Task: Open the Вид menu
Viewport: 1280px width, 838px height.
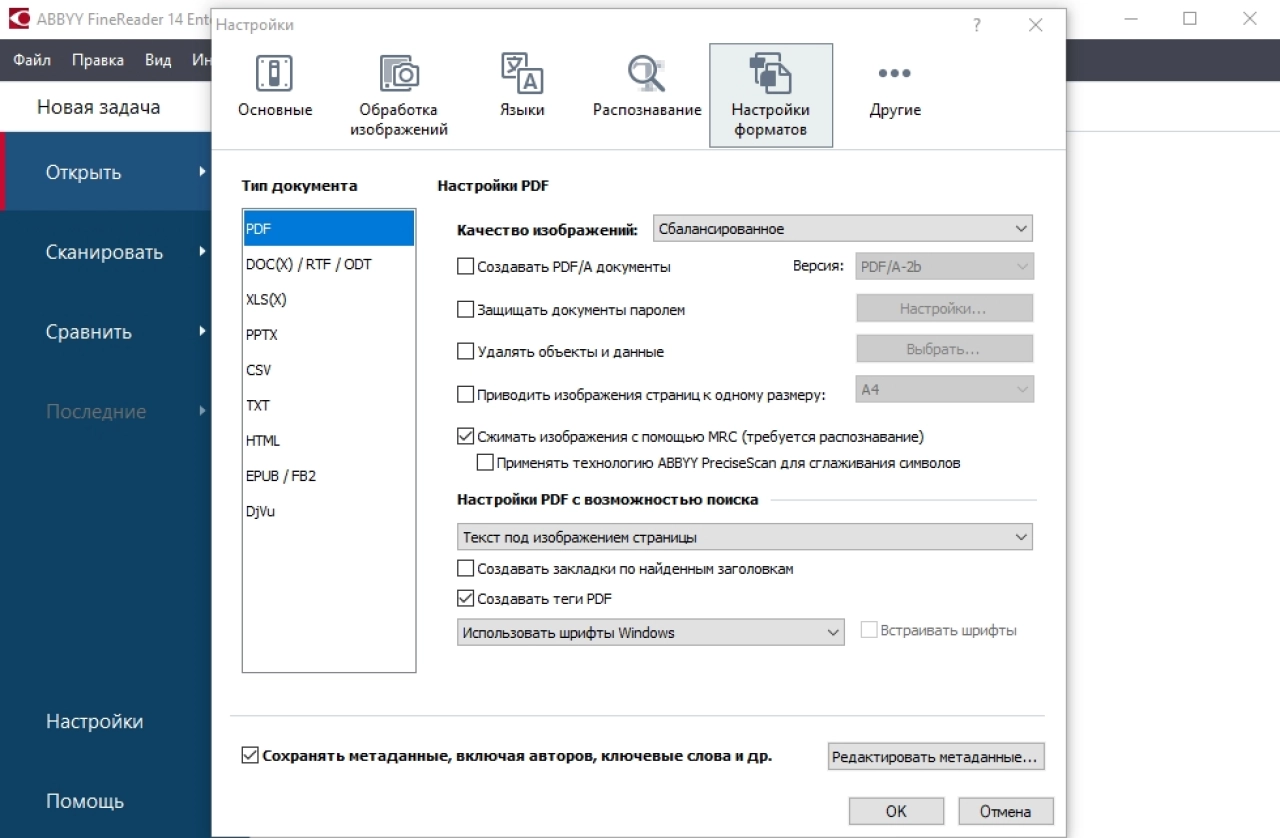Action: pyautogui.click(x=158, y=60)
